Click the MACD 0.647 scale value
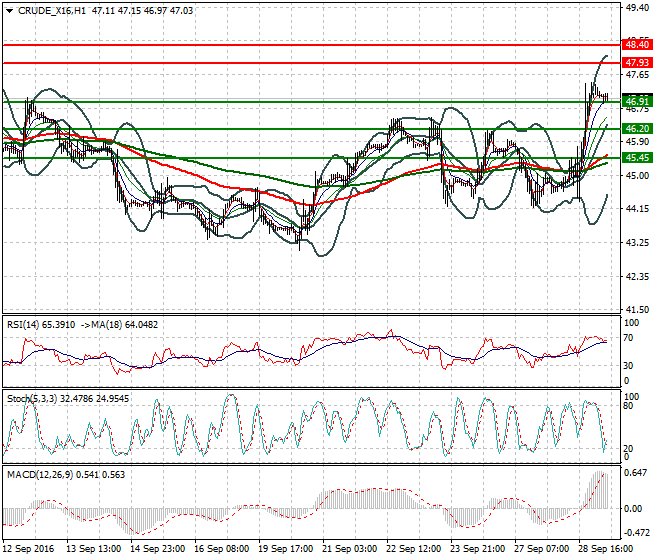This screenshot has height=560, width=660. click(x=636, y=473)
